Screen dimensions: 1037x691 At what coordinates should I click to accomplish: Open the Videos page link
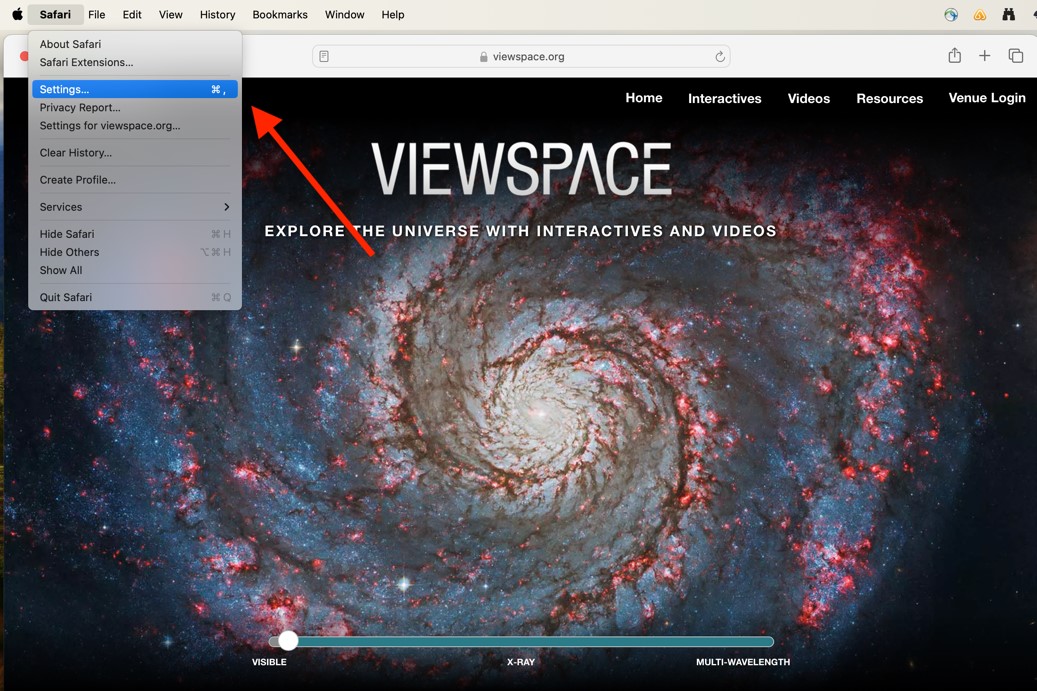(x=808, y=99)
